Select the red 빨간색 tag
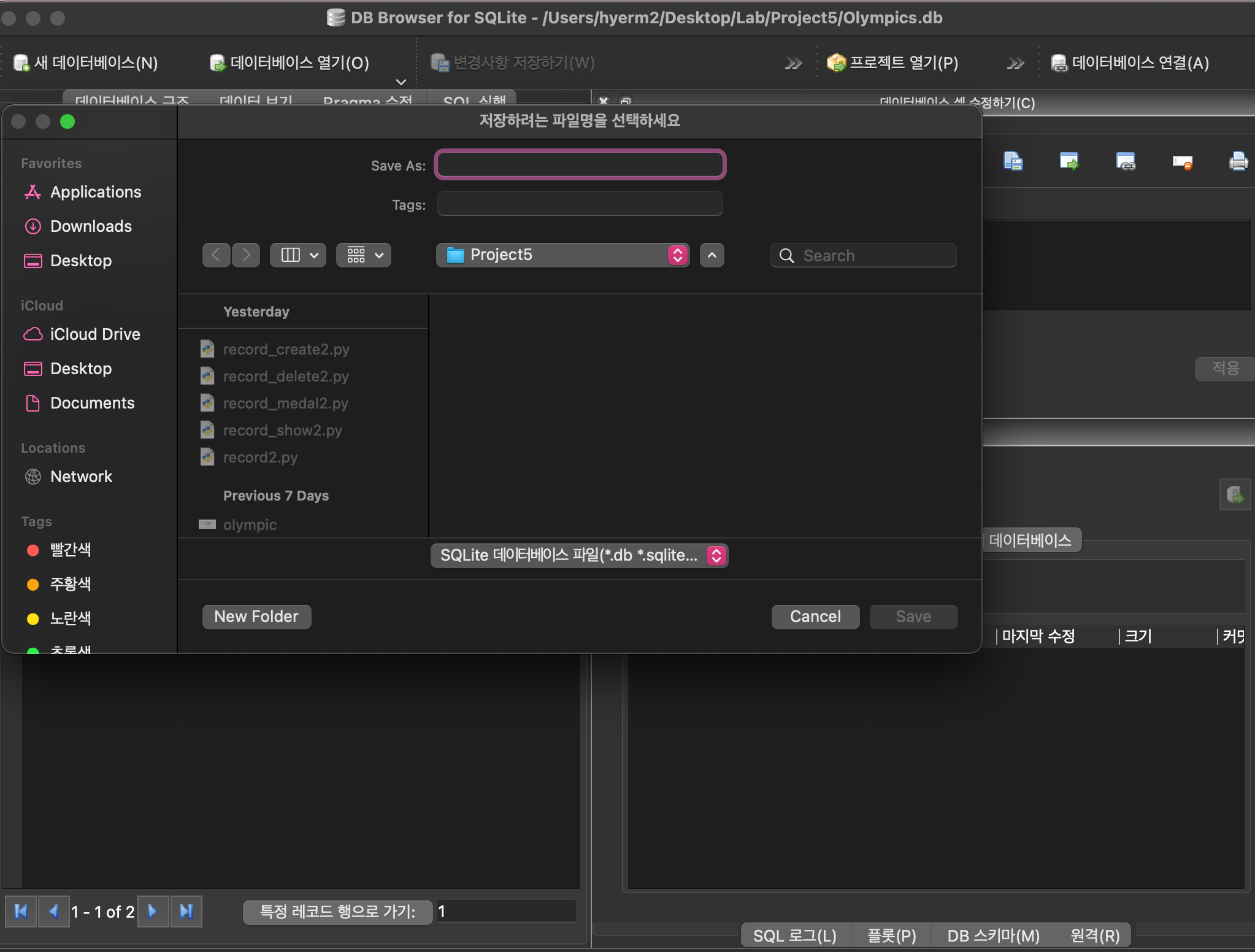The height and width of the screenshot is (952, 1255). [x=70, y=550]
